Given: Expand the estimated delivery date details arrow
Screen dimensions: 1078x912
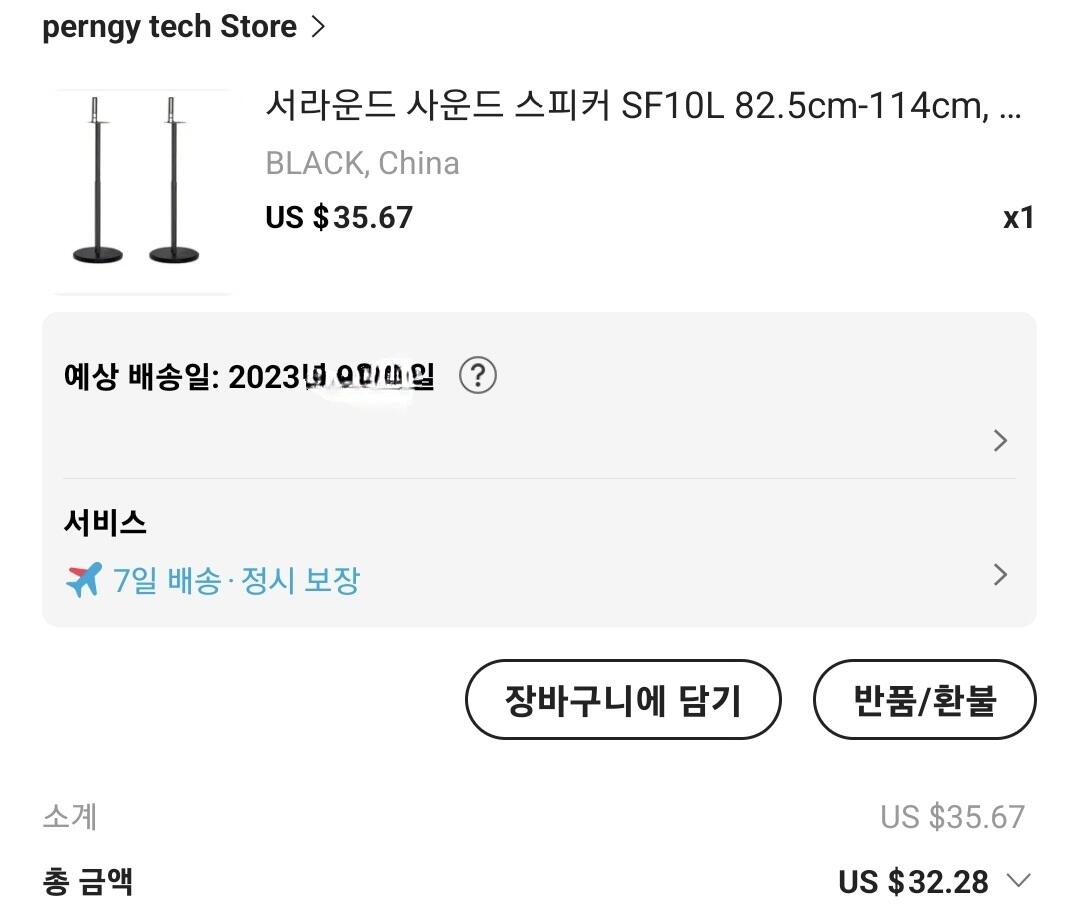Looking at the screenshot, I should (x=1000, y=441).
